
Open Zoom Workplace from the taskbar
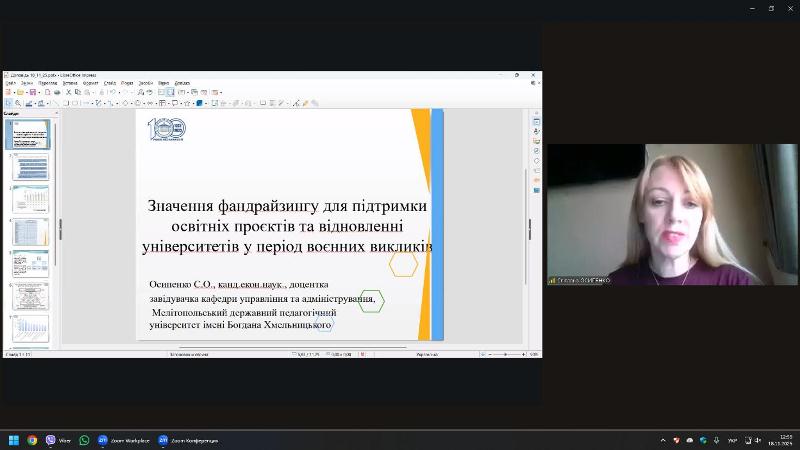point(124,440)
